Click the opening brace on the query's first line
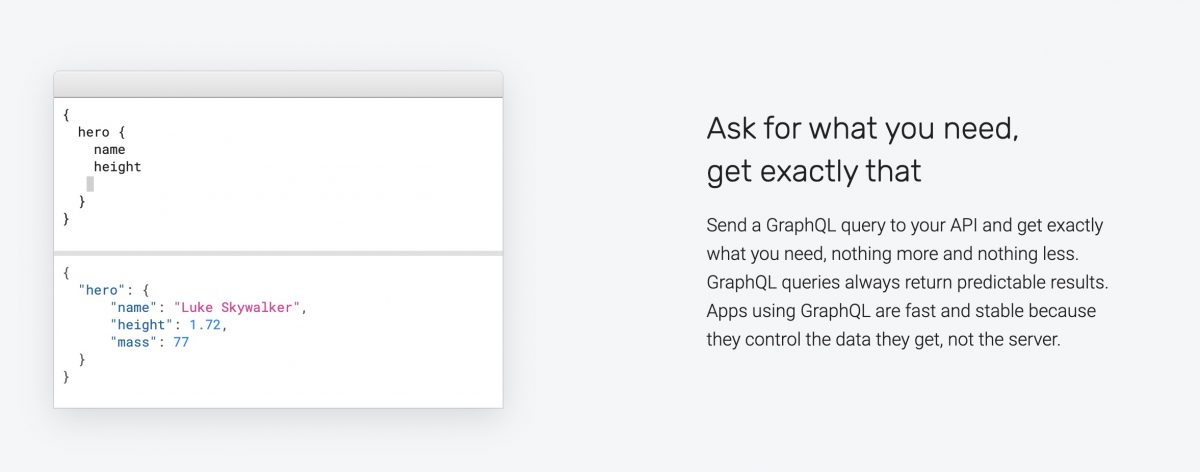 coord(66,115)
